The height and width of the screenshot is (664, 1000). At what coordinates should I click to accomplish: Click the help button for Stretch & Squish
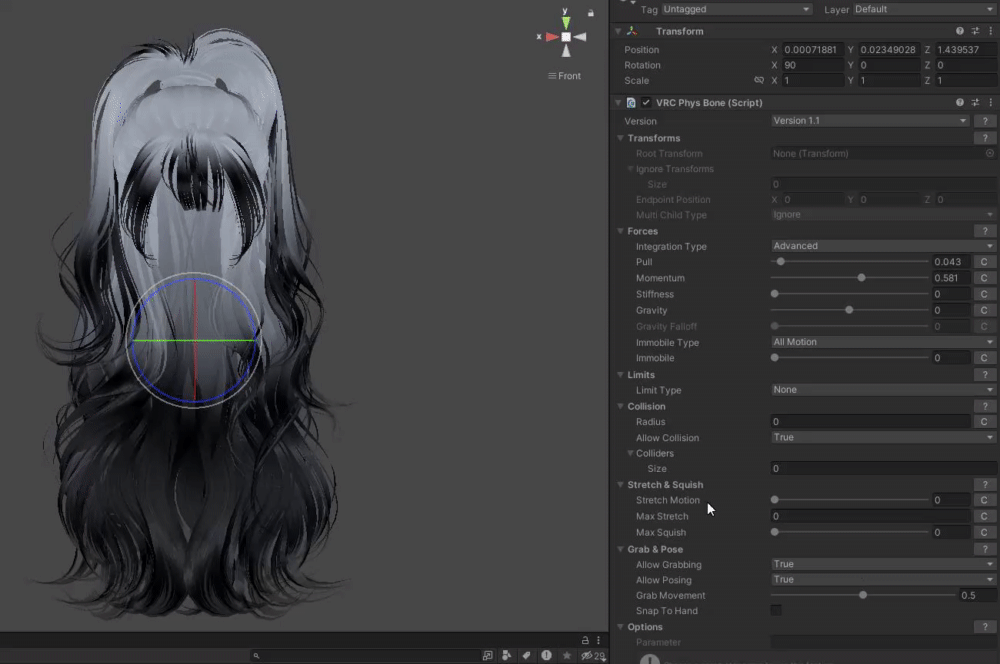point(984,485)
